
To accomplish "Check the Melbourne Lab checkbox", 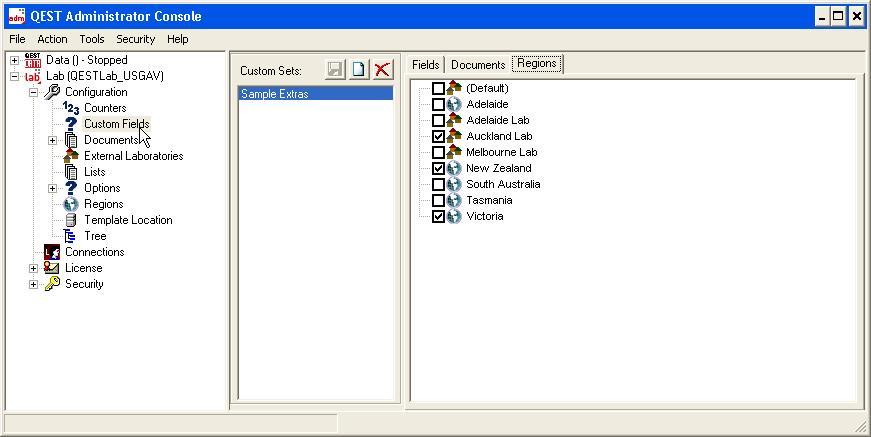I will [438, 152].
